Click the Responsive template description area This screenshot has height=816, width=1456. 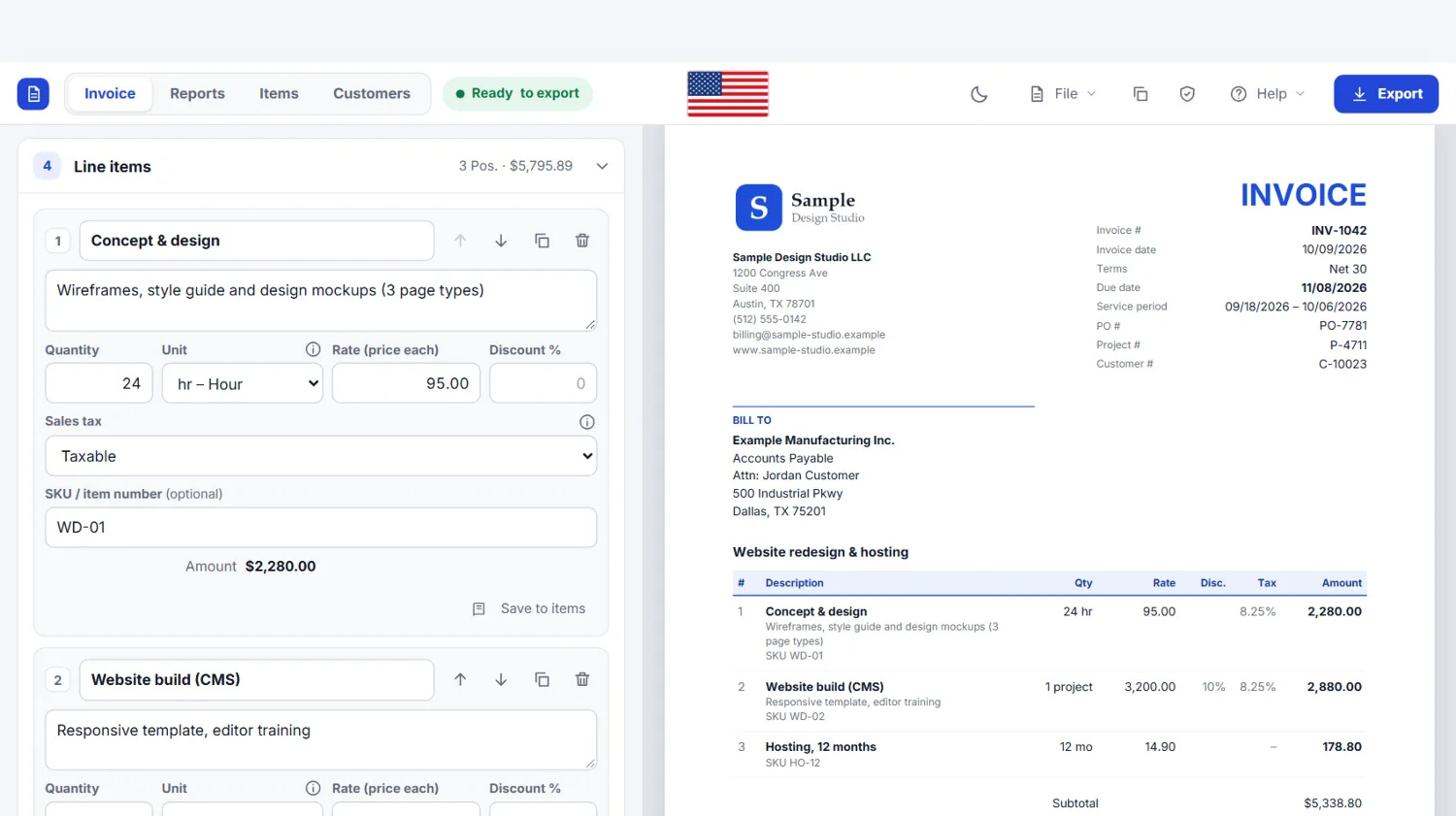pos(321,740)
